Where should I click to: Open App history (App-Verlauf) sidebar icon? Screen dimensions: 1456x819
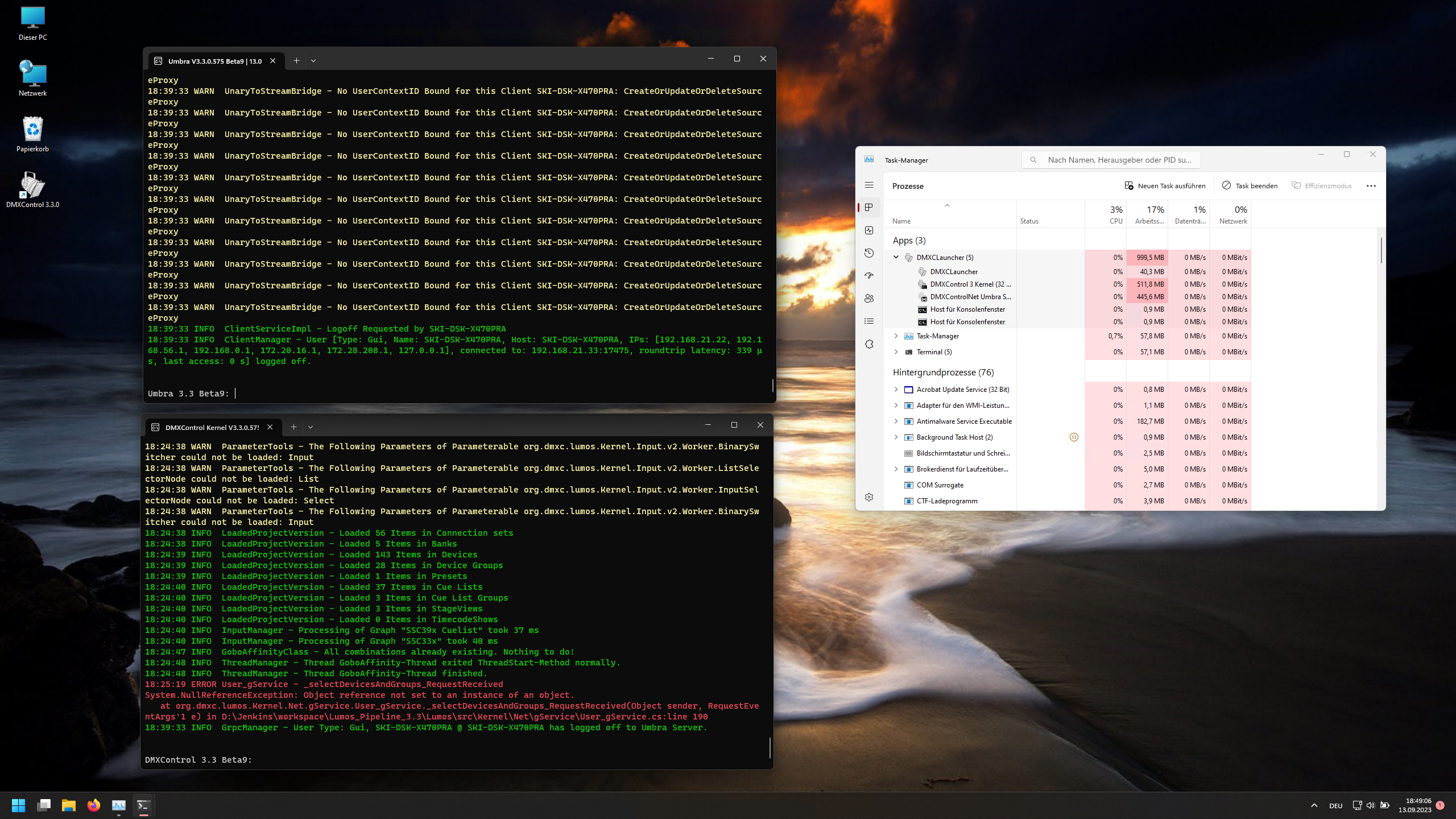pos(869,253)
